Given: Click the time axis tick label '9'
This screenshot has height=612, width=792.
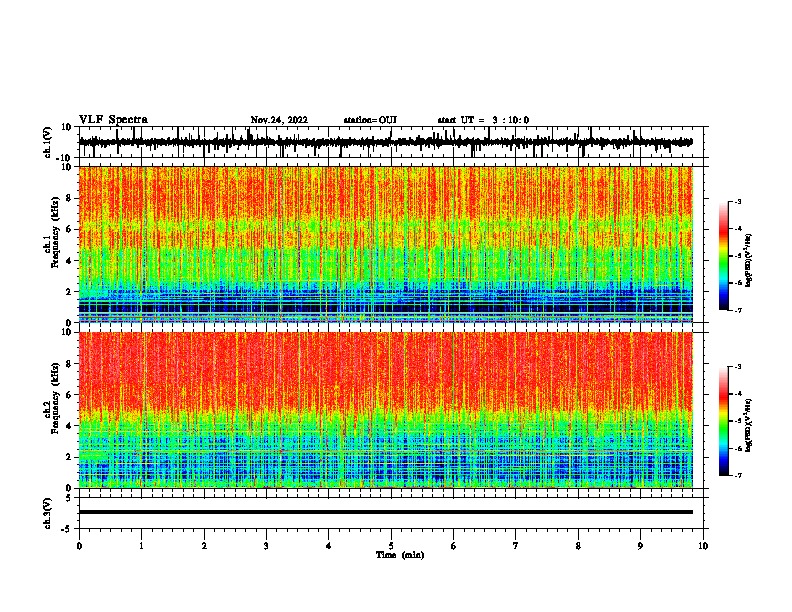Looking at the screenshot, I should click(x=640, y=546).
